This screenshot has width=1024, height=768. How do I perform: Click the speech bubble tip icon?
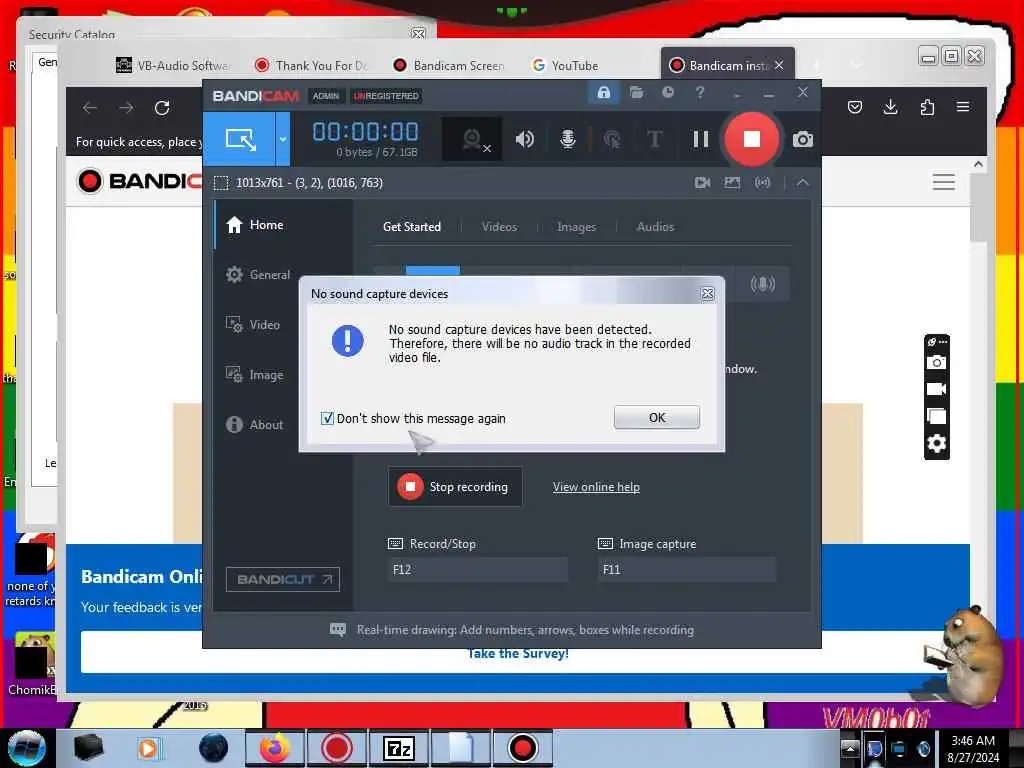click(x=338, y=630)
